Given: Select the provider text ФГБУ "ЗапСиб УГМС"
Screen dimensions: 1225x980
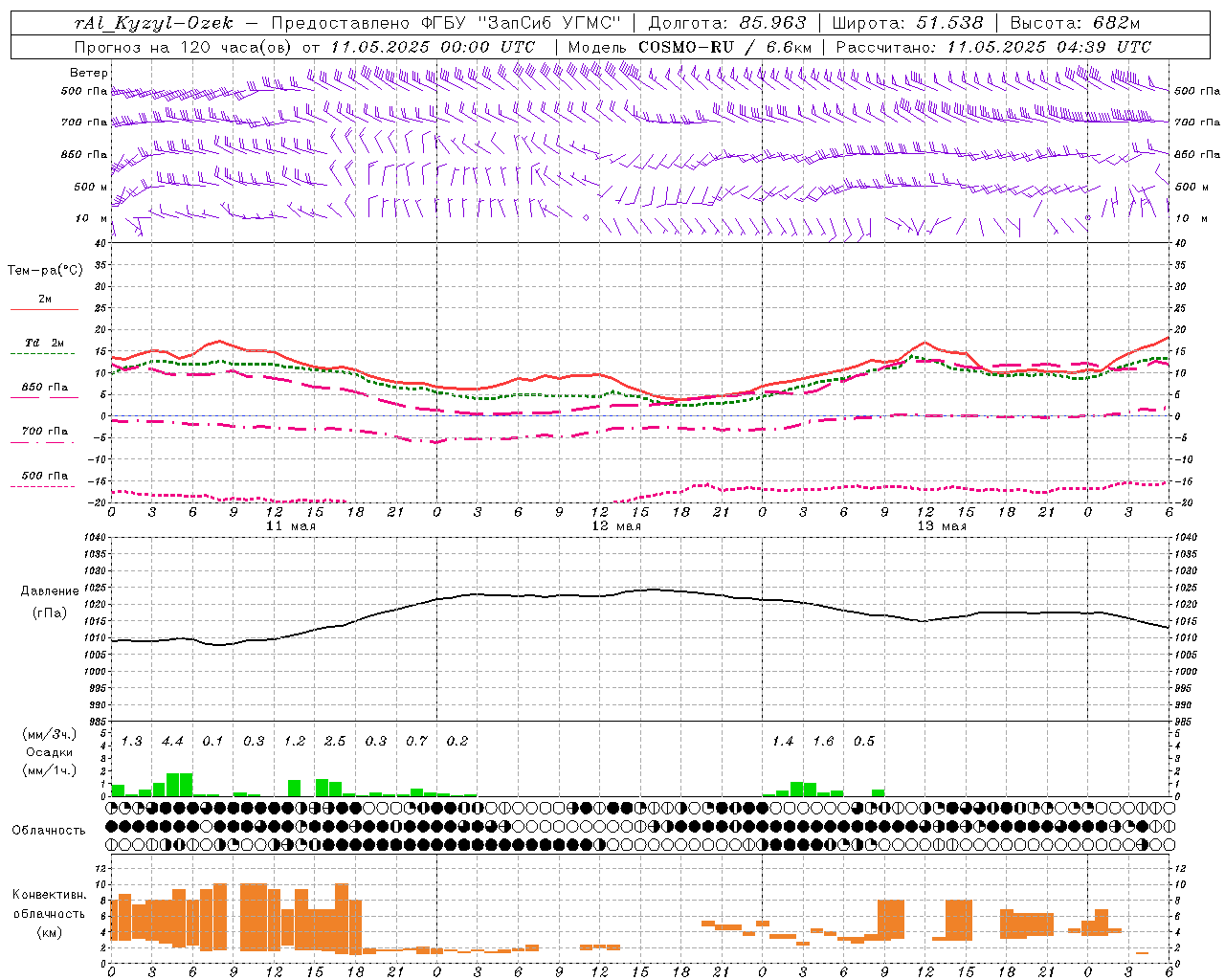Looking at the screenshot, I should coord(522,23).
